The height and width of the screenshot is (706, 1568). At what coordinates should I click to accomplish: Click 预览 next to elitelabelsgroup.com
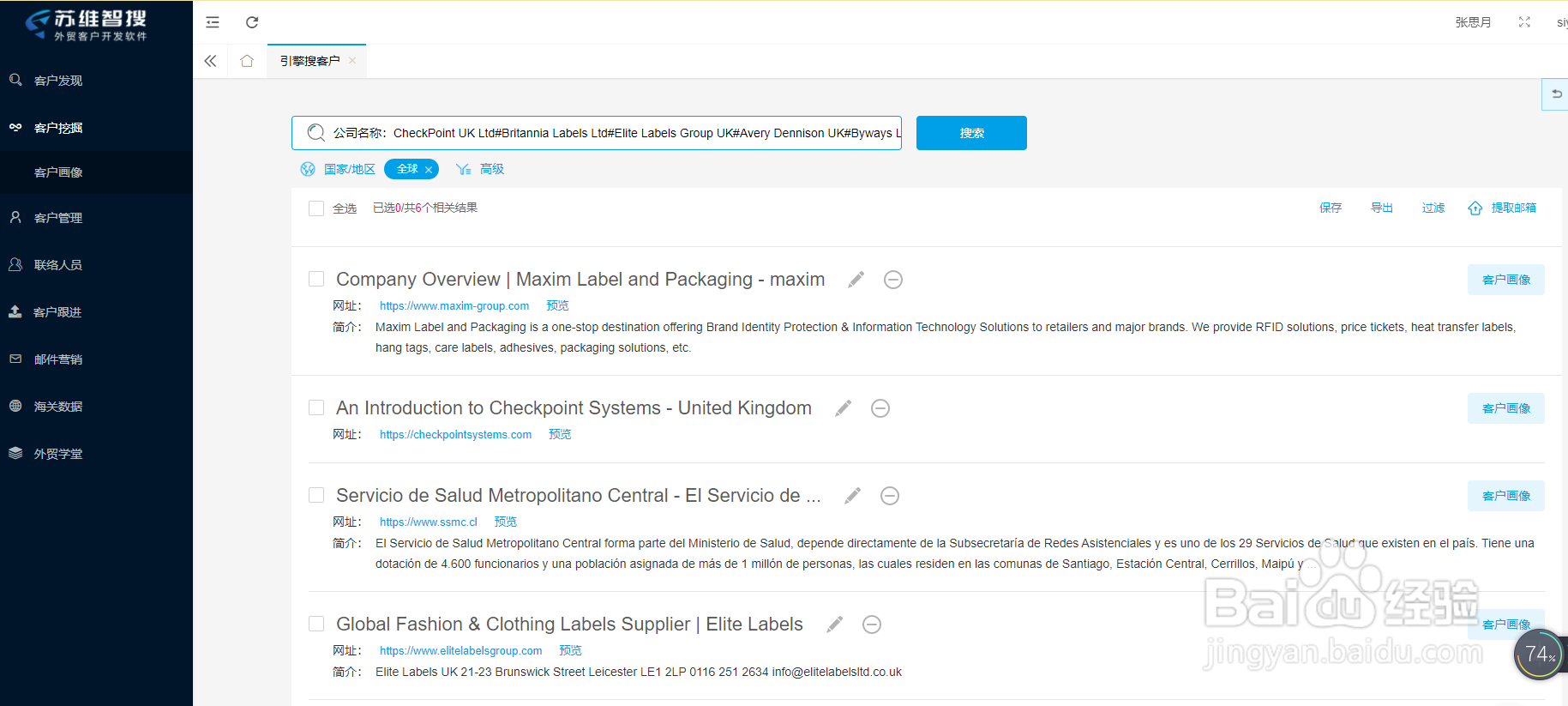click(x=570, y=650)
